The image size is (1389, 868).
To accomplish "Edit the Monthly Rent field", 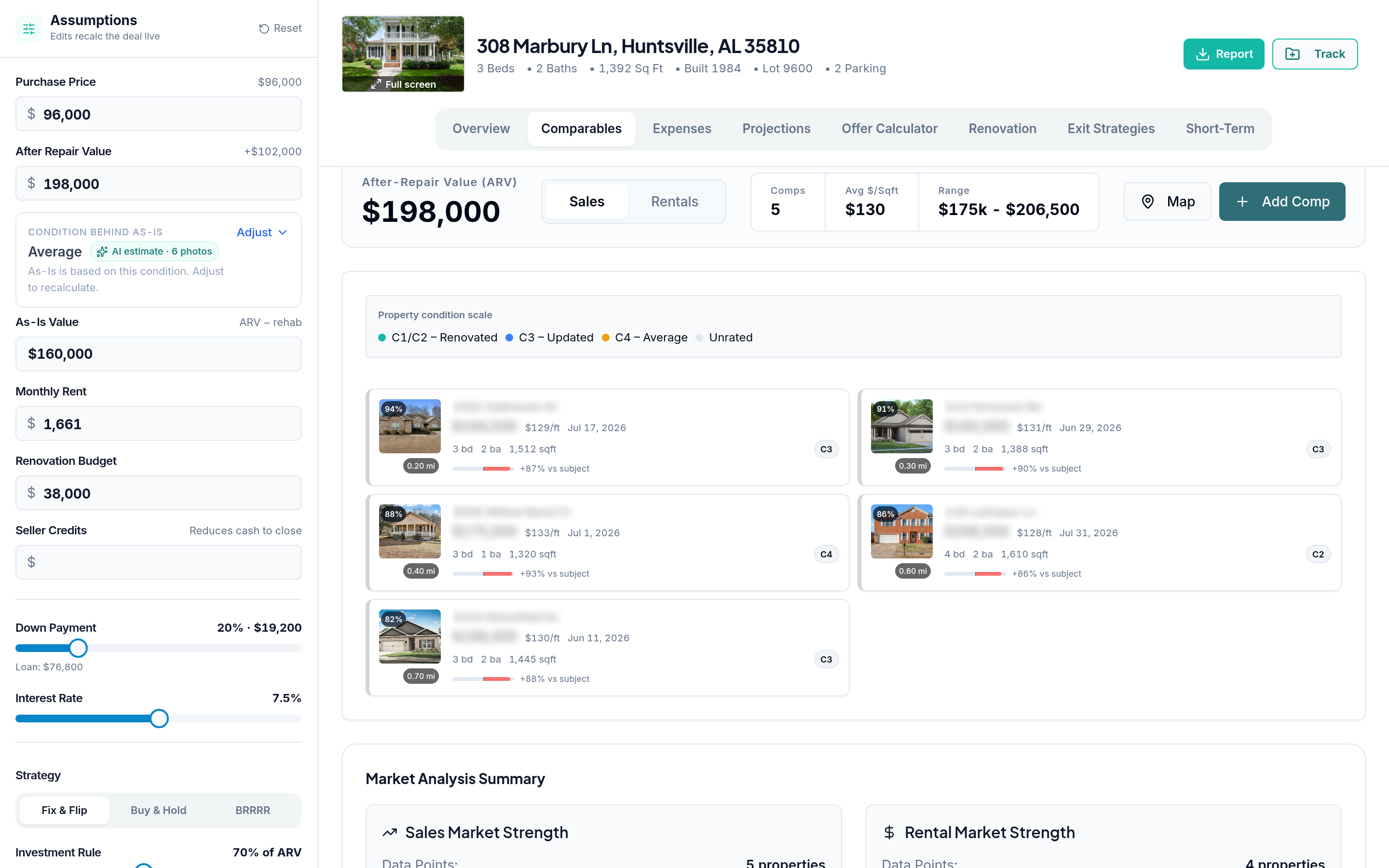I will [158, 424].
